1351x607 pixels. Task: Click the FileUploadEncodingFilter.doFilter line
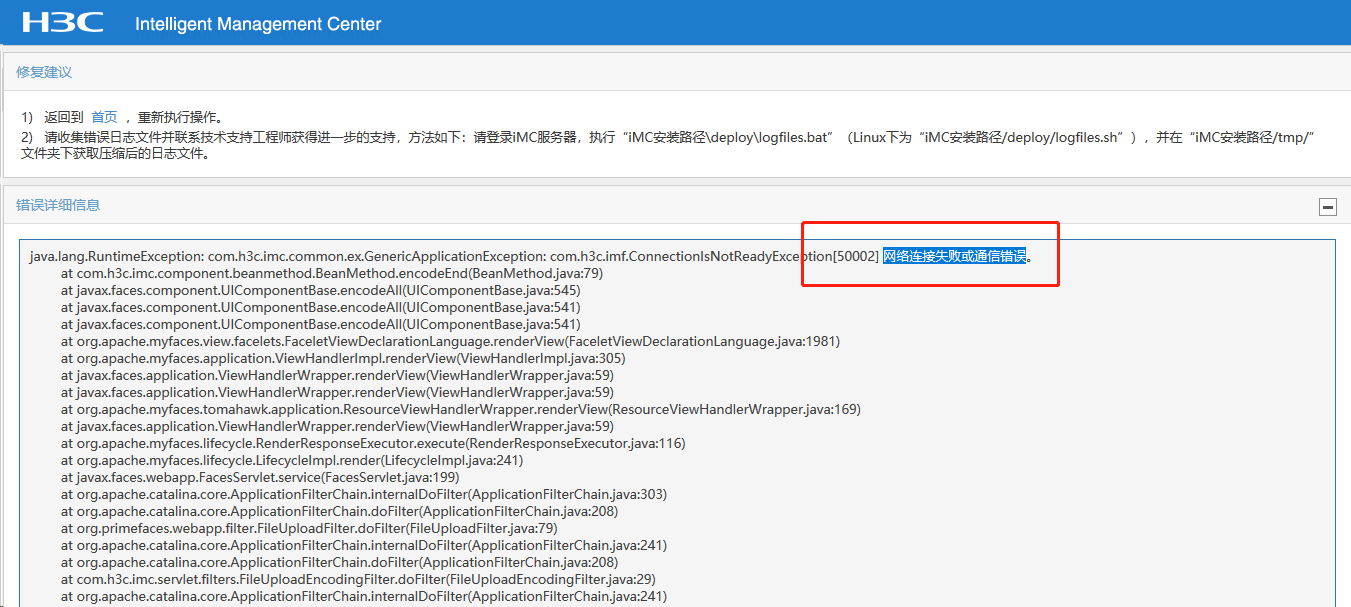tap(358, 579)
